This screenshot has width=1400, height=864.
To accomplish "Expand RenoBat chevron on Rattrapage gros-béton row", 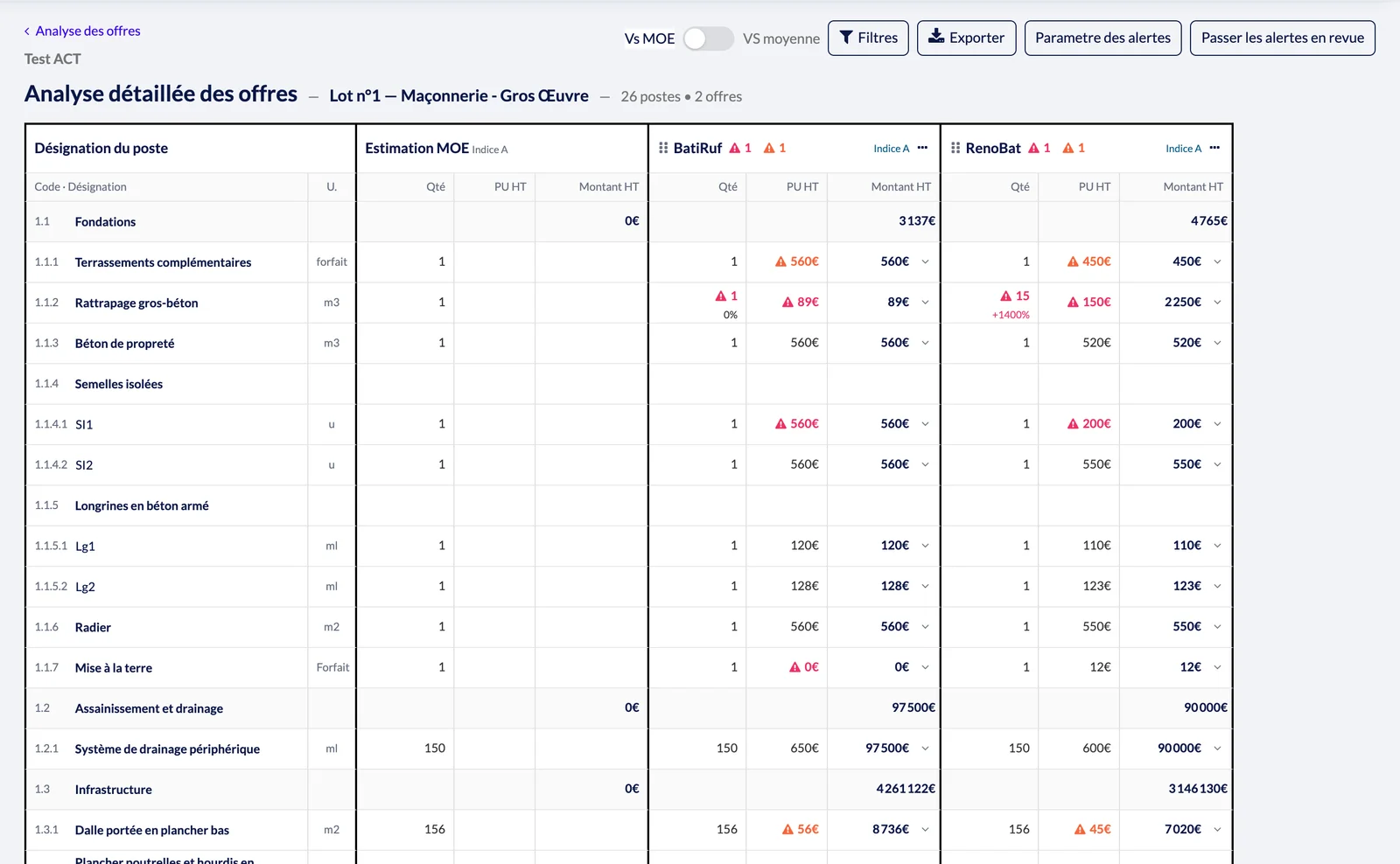I will tap(1217, 302).
